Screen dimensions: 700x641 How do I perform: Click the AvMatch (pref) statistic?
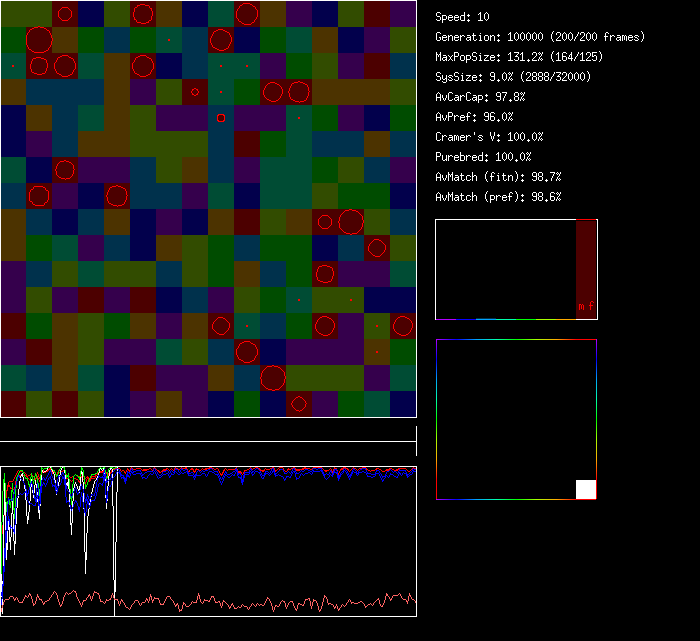(498, 197)
